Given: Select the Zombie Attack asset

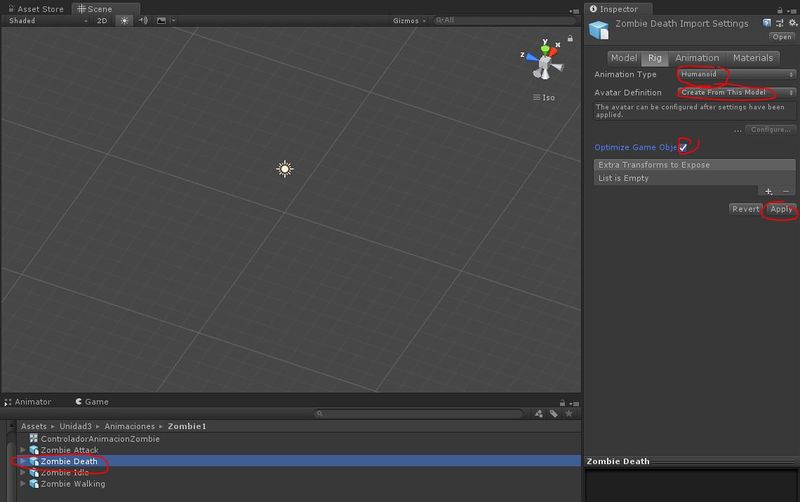Looking at the screenshot, I should click(69, 450).
